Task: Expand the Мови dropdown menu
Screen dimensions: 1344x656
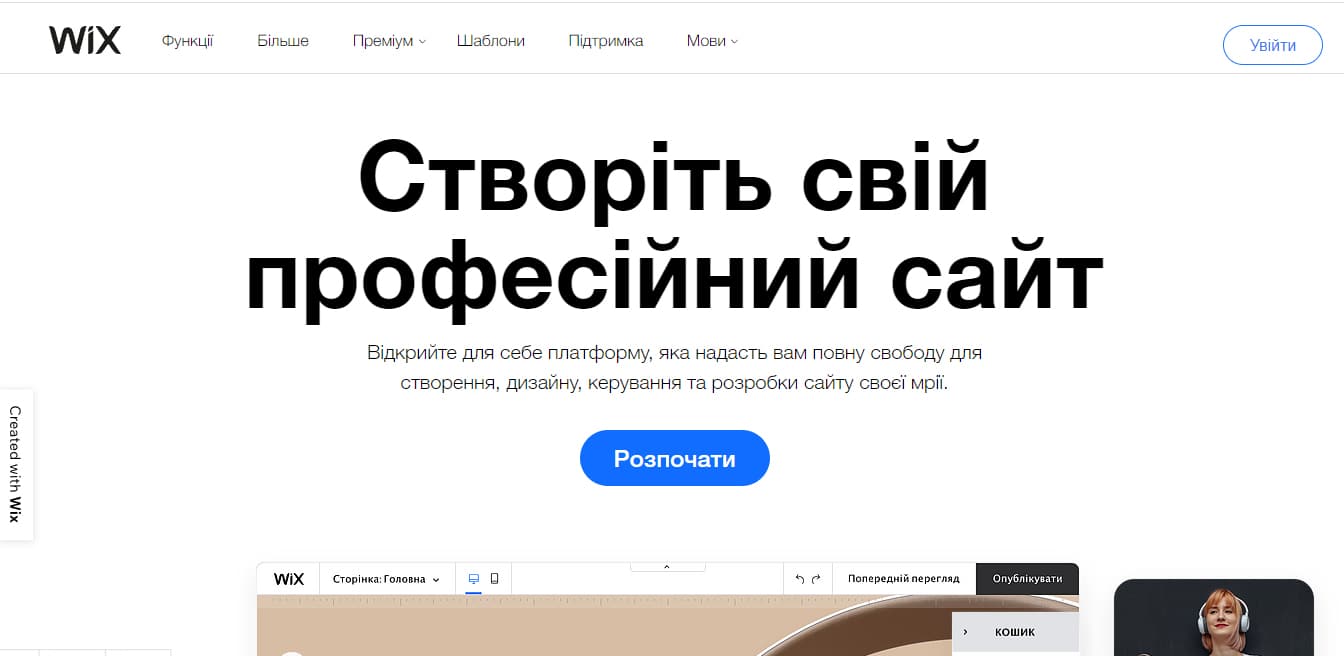Action: click(712, 41)
